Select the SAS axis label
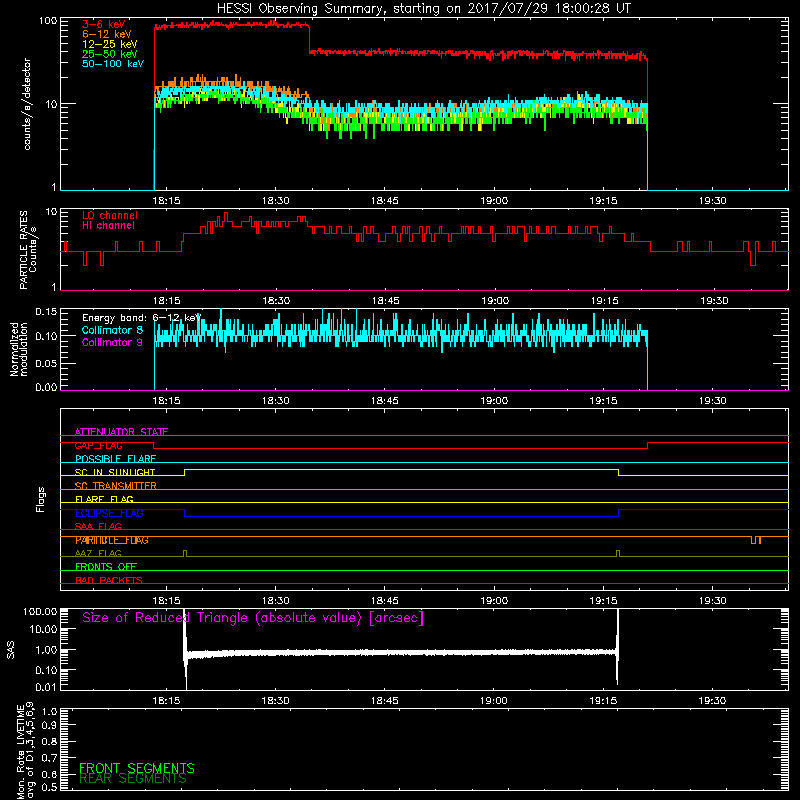 10,650
